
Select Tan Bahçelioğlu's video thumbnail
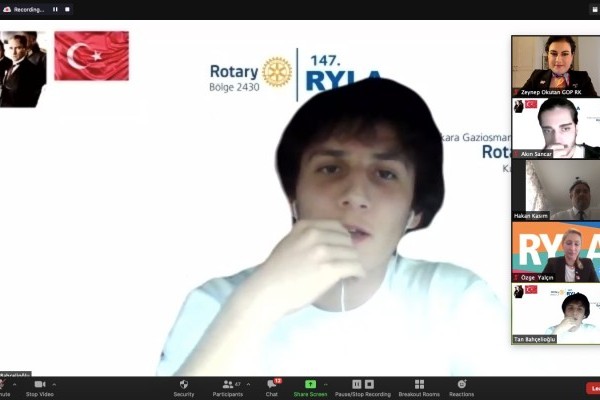556,314
